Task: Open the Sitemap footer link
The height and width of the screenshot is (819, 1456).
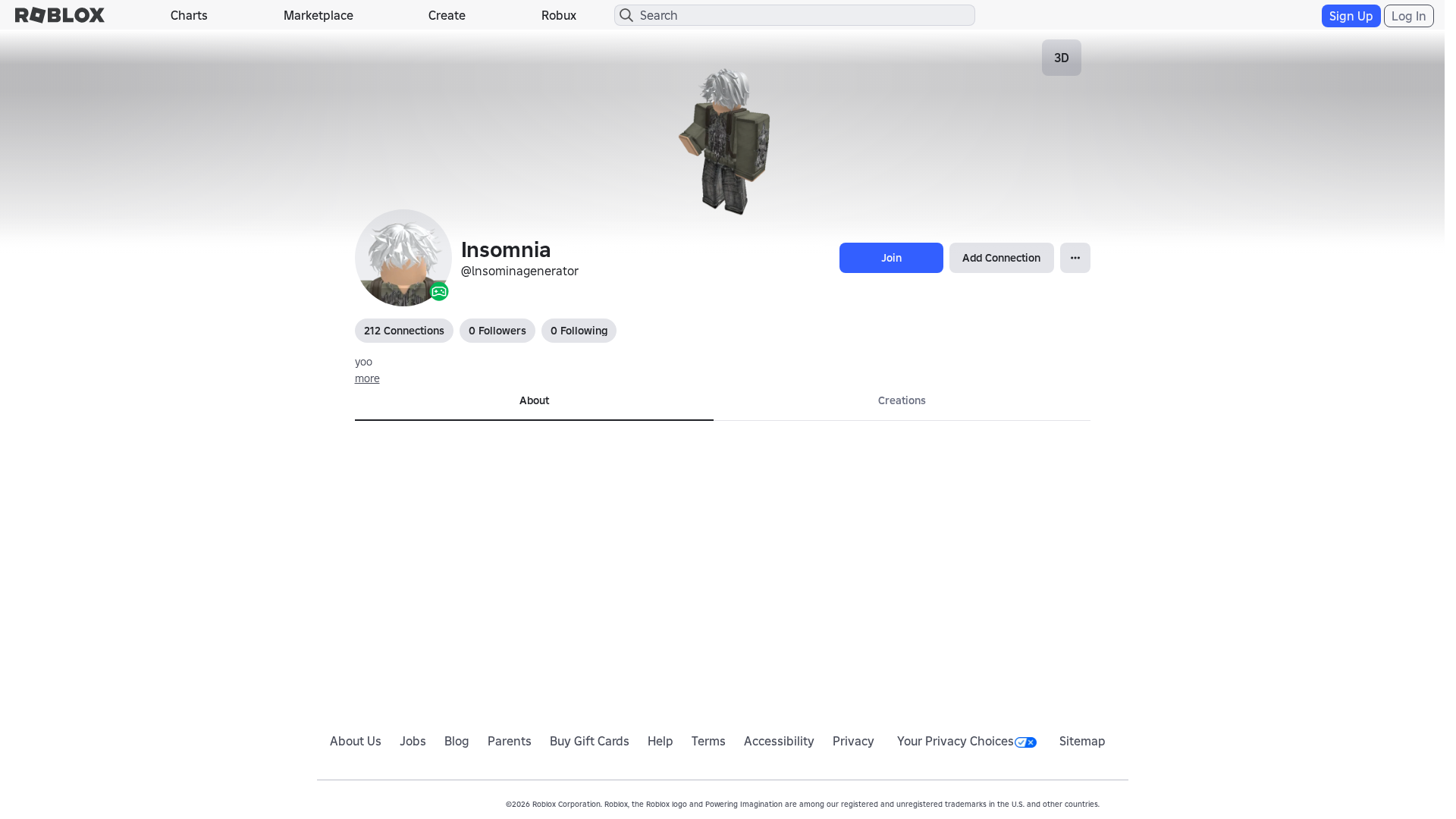Action: click(1082, 742)
